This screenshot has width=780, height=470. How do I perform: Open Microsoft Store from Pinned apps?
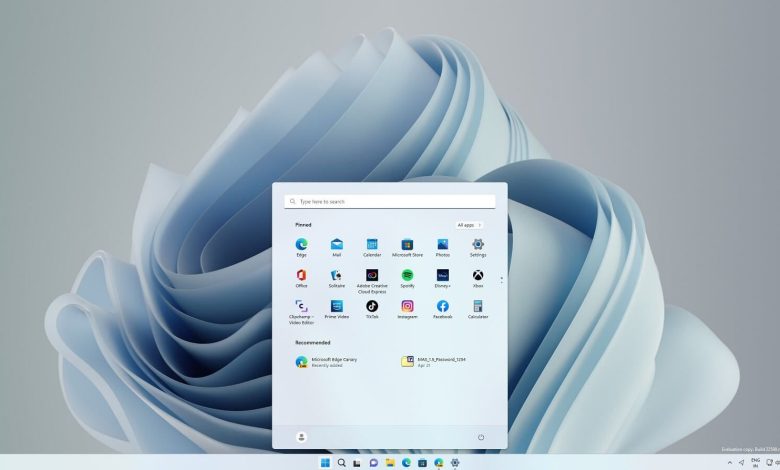[407, 247]
